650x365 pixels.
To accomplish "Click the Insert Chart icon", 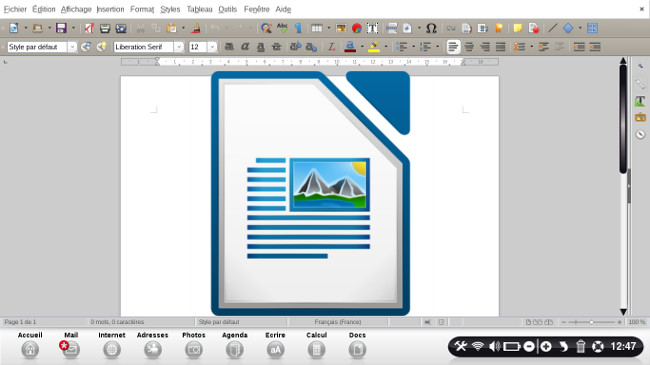I will click(357, 28).
